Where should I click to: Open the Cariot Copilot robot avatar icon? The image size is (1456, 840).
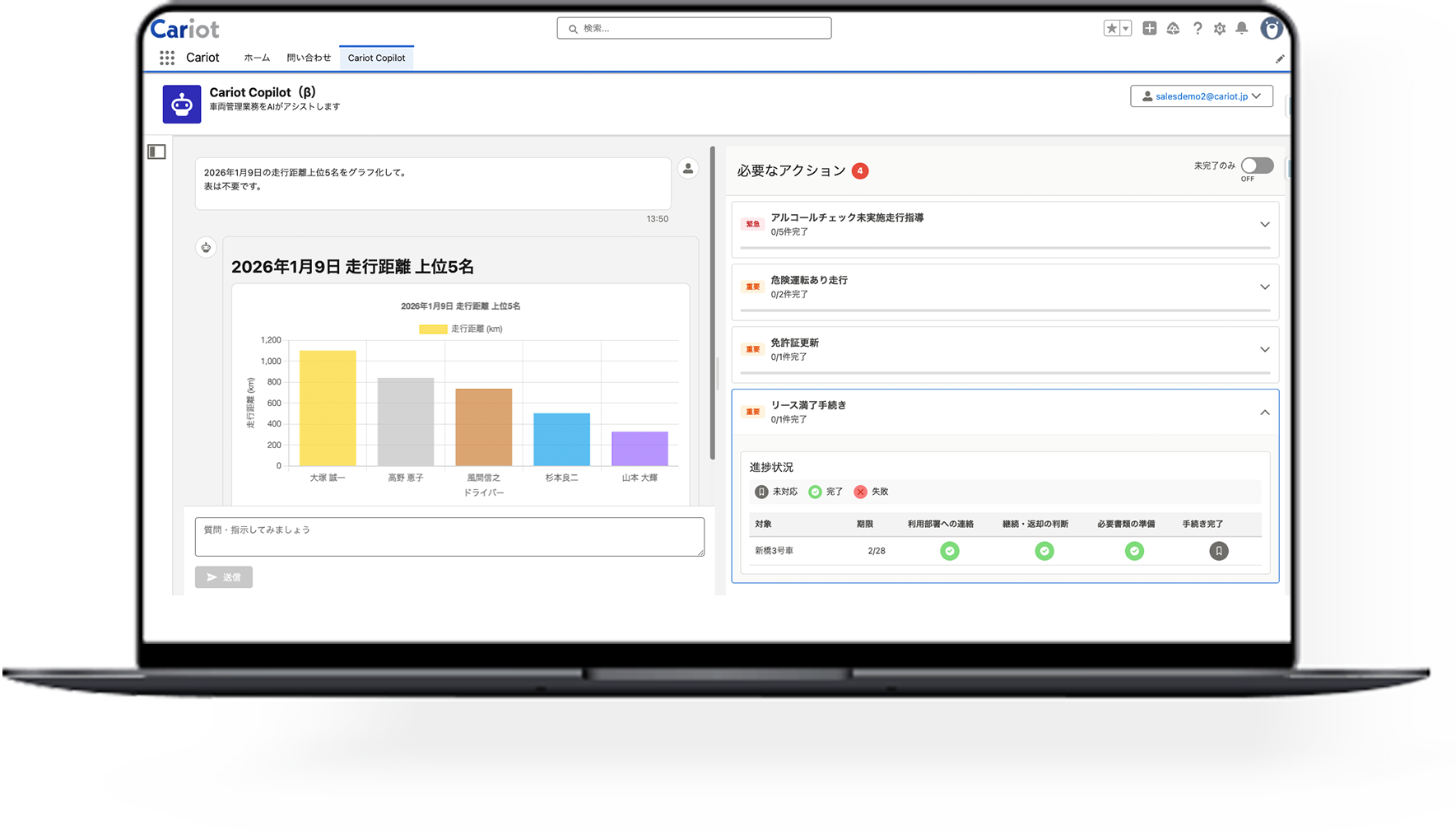click(x=182, y=103)
